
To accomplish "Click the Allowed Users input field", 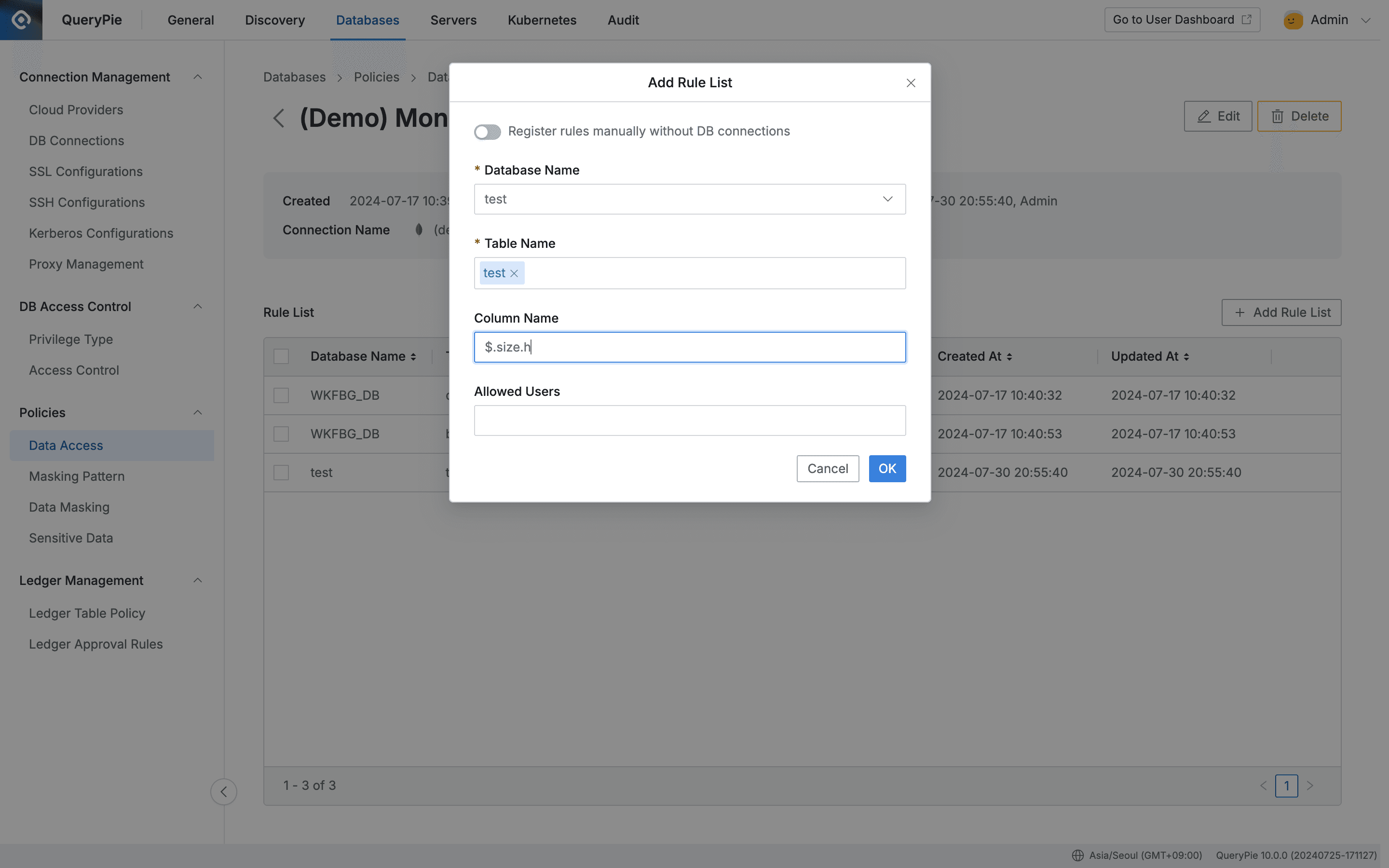I will tap(689, 420).
